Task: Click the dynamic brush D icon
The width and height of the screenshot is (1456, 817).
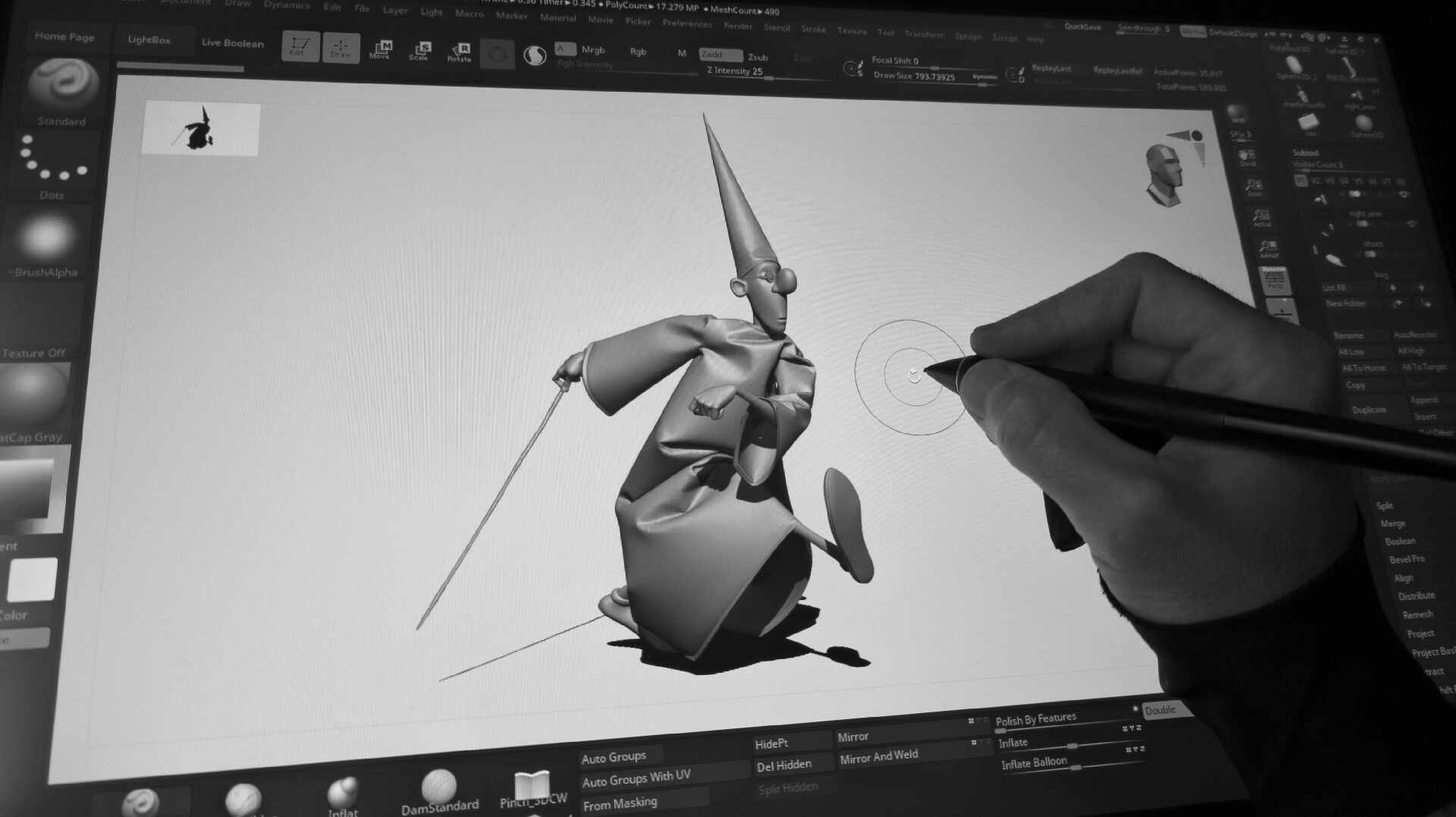Action: point(1015,74)
